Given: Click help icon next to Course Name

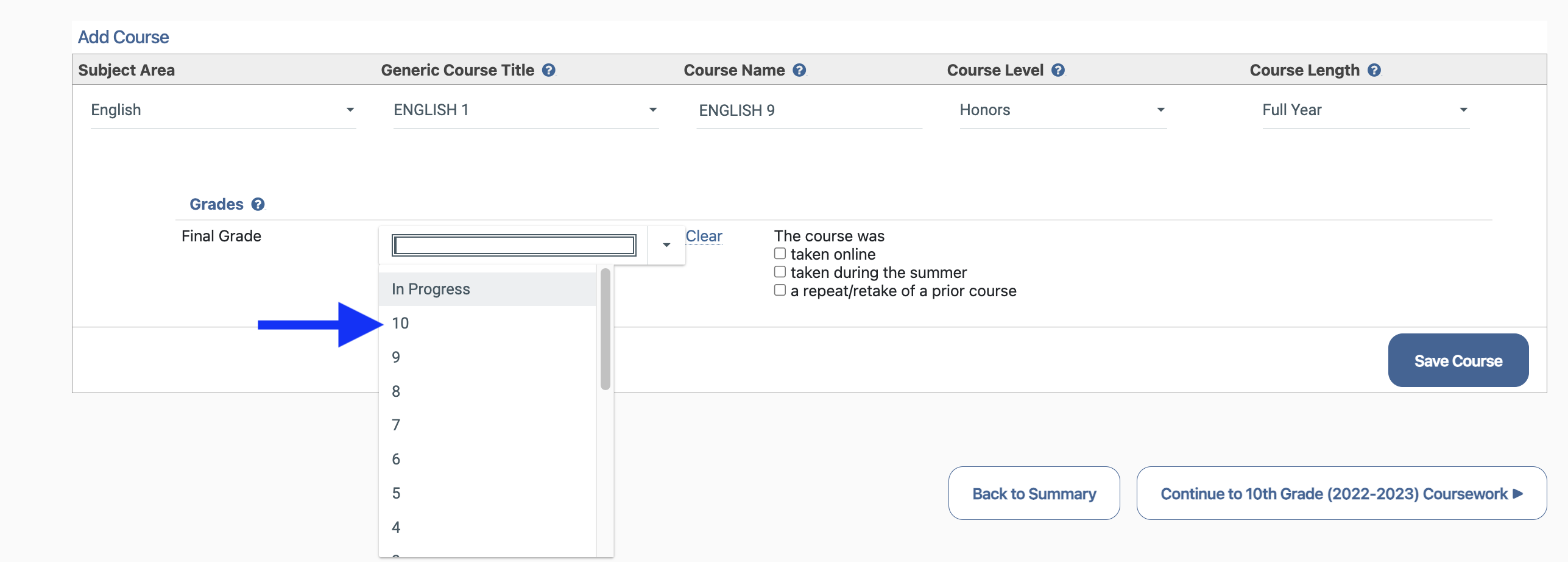Looking at the screenshot, I should pos(799,70).
